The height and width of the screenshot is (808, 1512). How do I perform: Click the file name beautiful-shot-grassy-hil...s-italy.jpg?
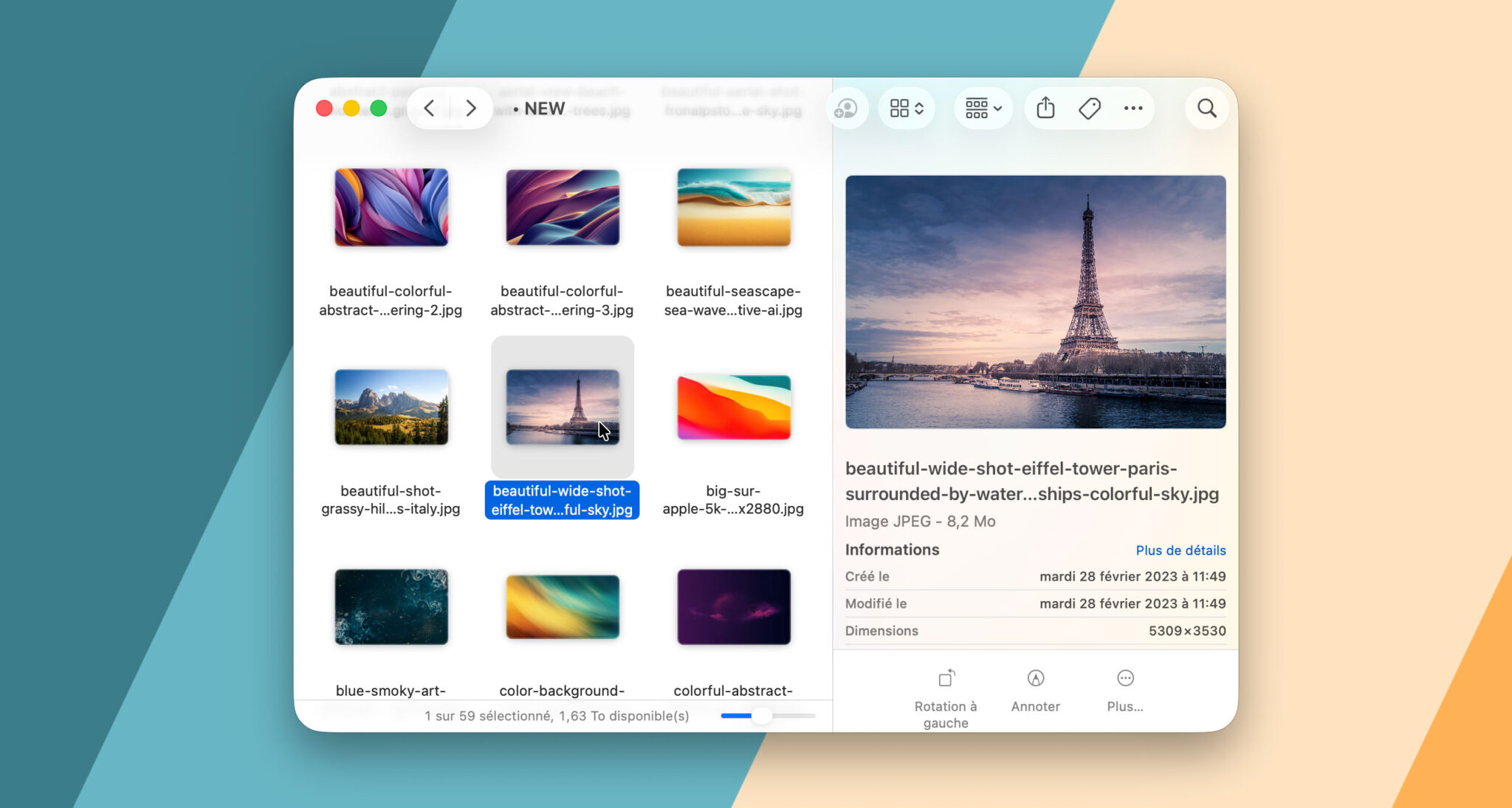391,500
